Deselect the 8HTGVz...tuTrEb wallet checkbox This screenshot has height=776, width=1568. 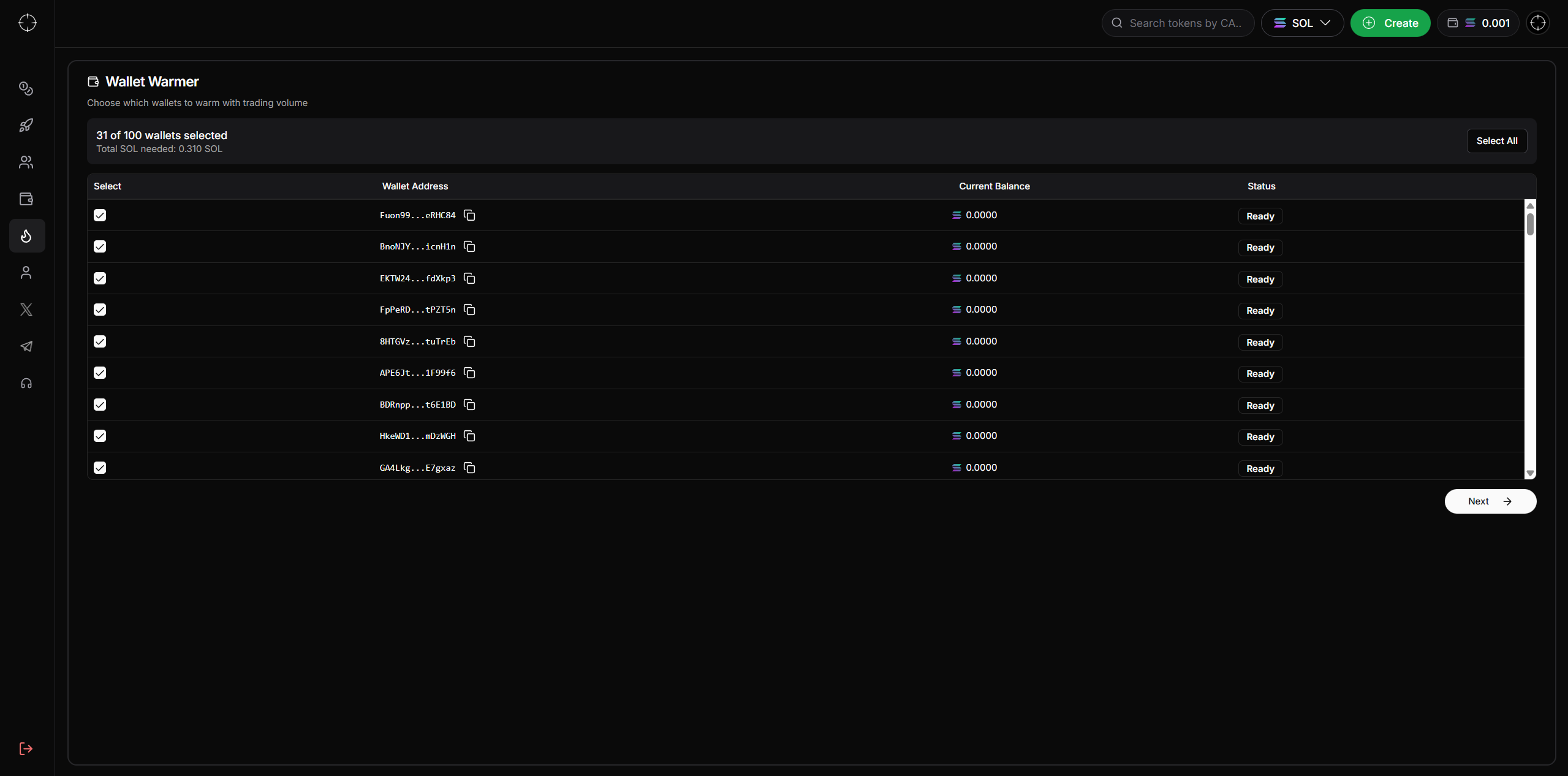click(100, 341)
